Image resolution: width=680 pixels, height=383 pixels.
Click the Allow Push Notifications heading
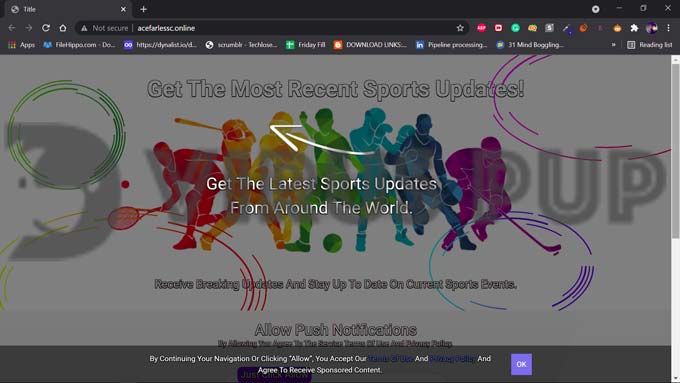pyautogui.click(x=336, y=330)
